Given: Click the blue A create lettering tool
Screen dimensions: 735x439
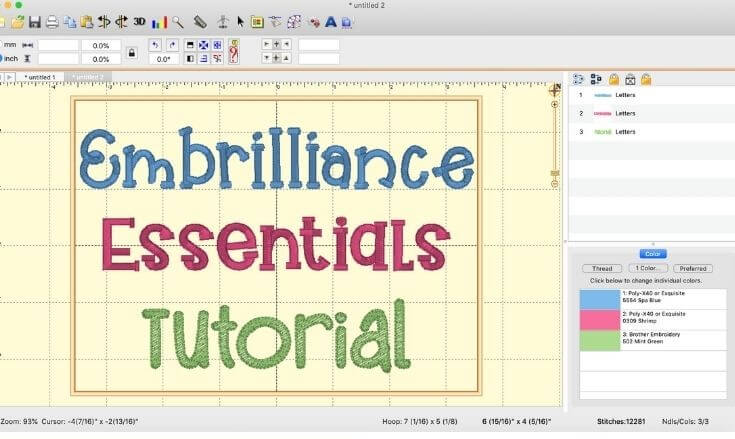Looking at the screenshot, I should coord(330,22).
